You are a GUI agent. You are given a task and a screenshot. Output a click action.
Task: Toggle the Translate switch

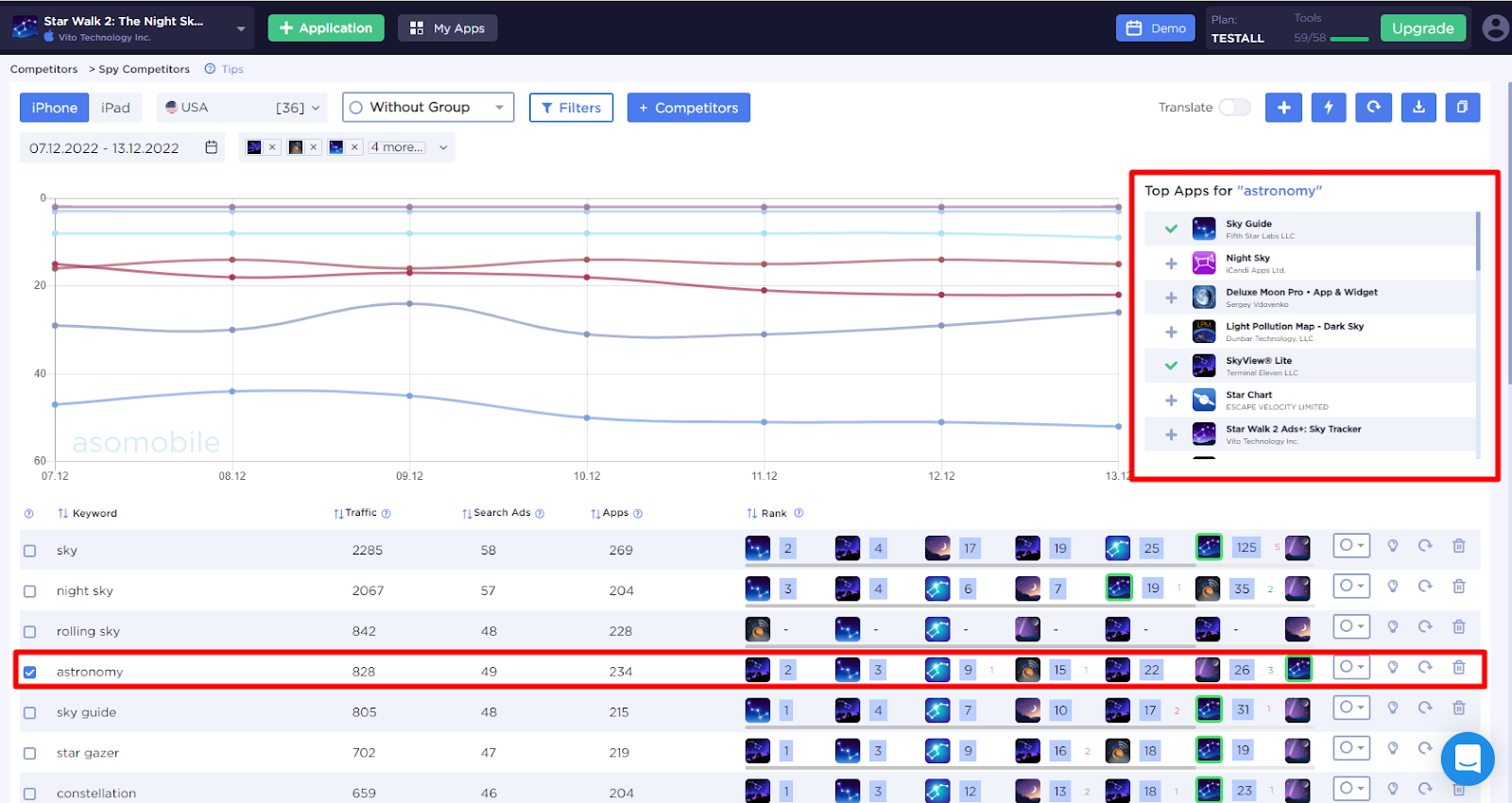pyautogui.click(x=1234, y=108)
